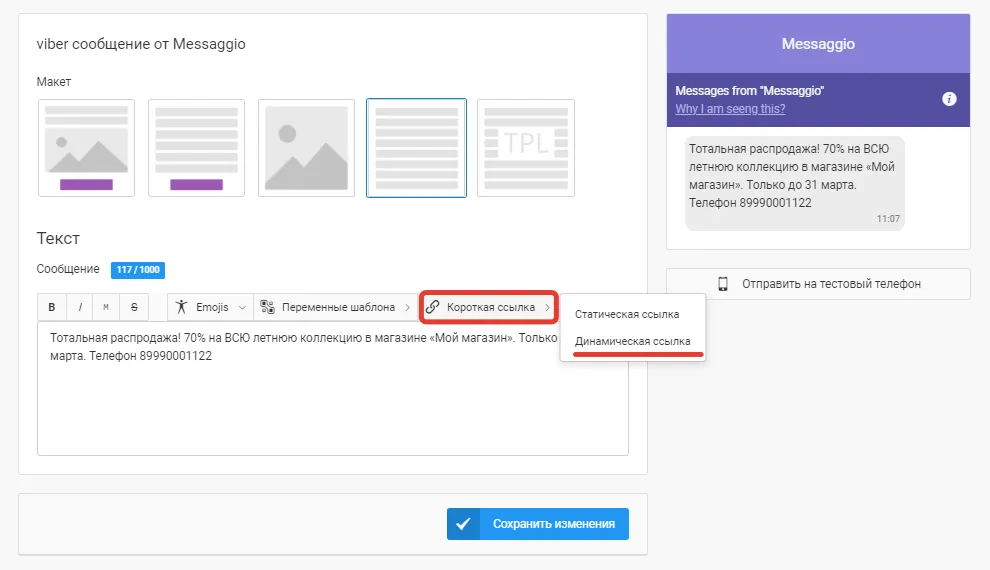Click the phone icon on test button

(723, 284)
